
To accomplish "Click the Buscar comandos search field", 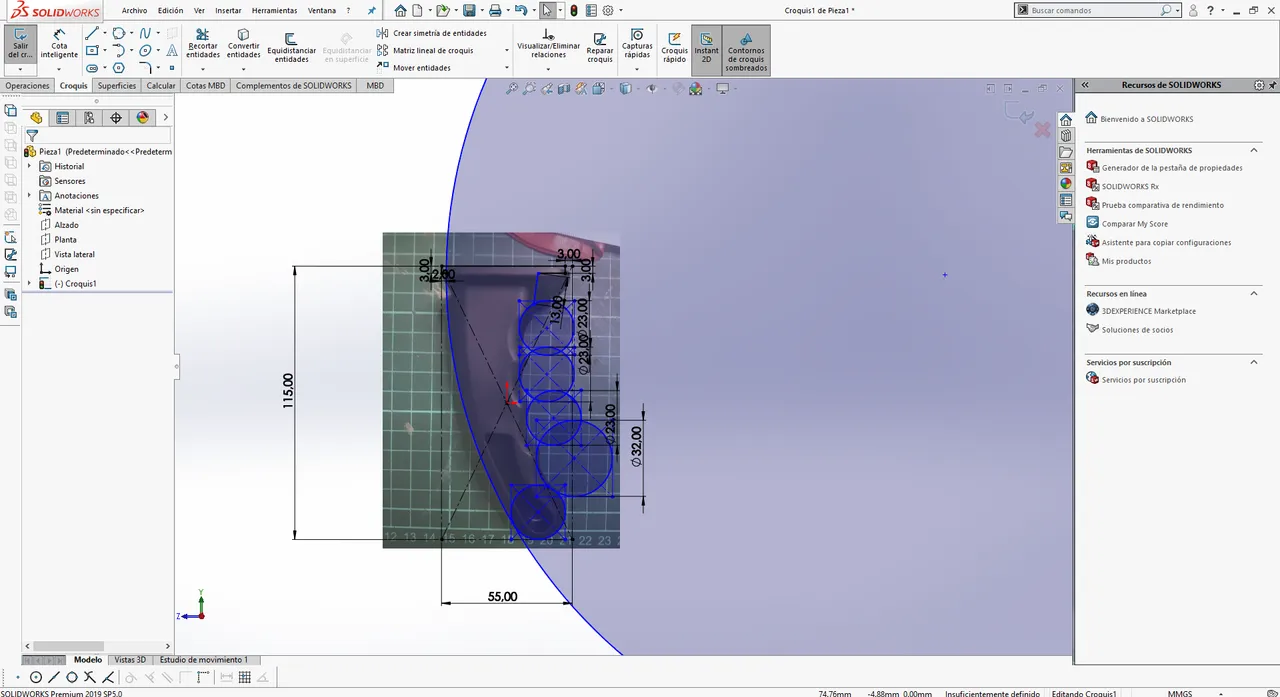I will click(1094, 10).
